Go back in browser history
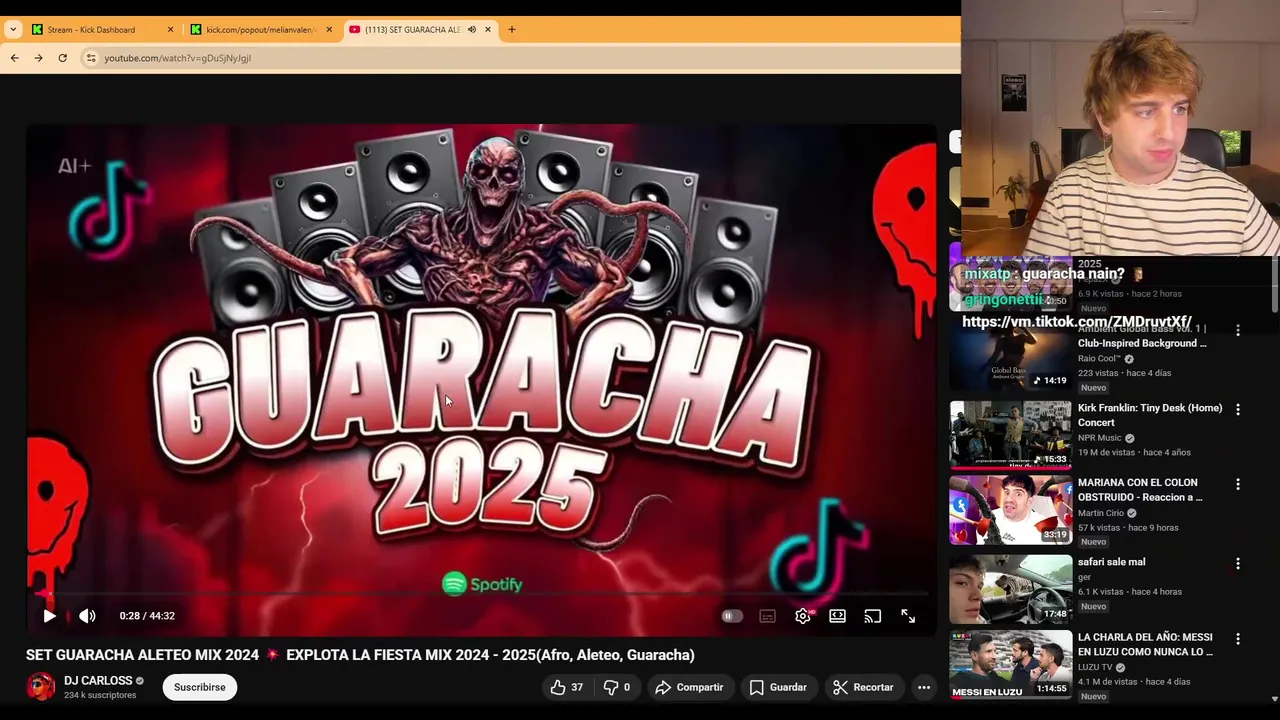 pos(14,58)
